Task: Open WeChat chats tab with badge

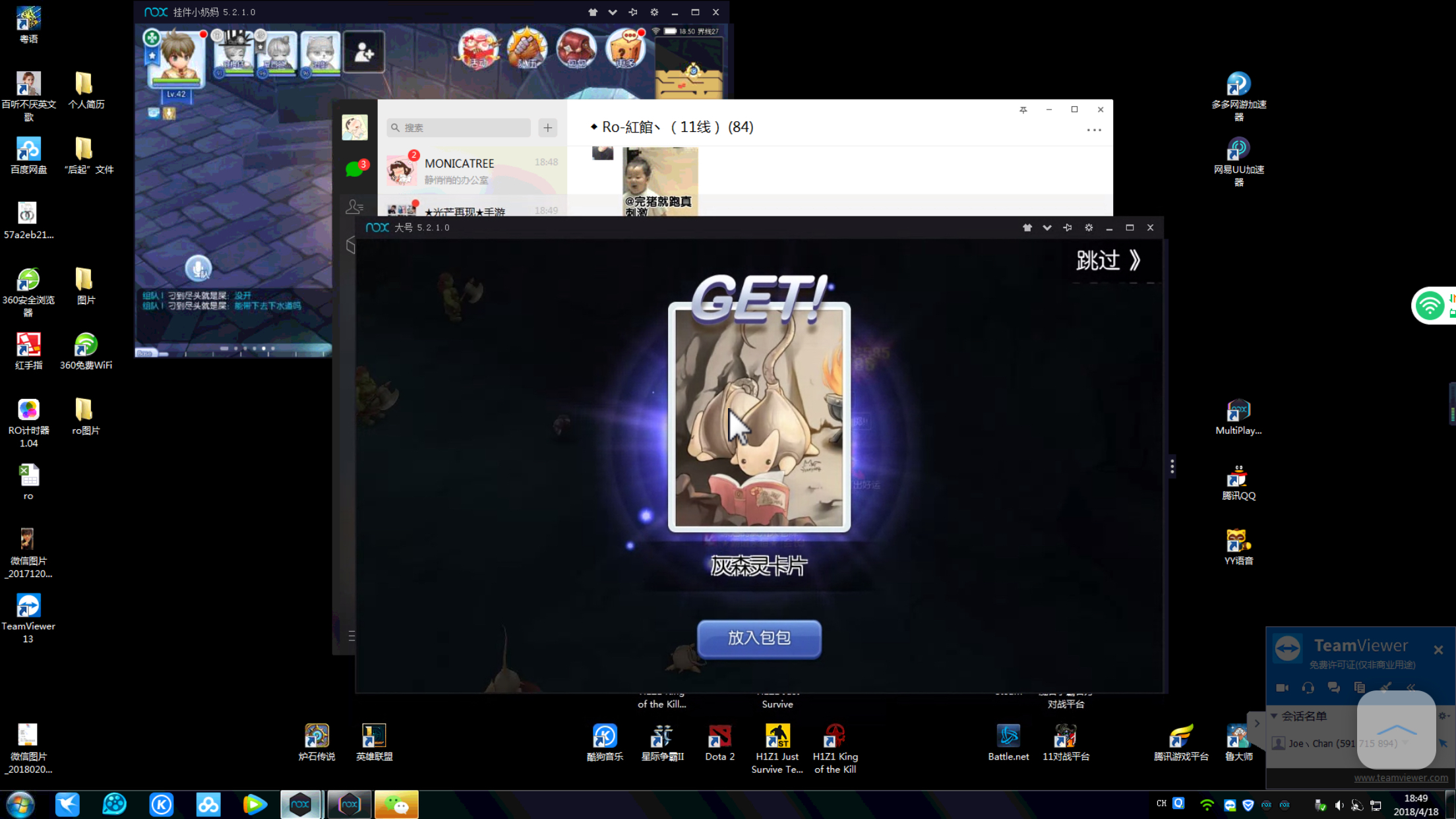Action: (x=355, y=169)
